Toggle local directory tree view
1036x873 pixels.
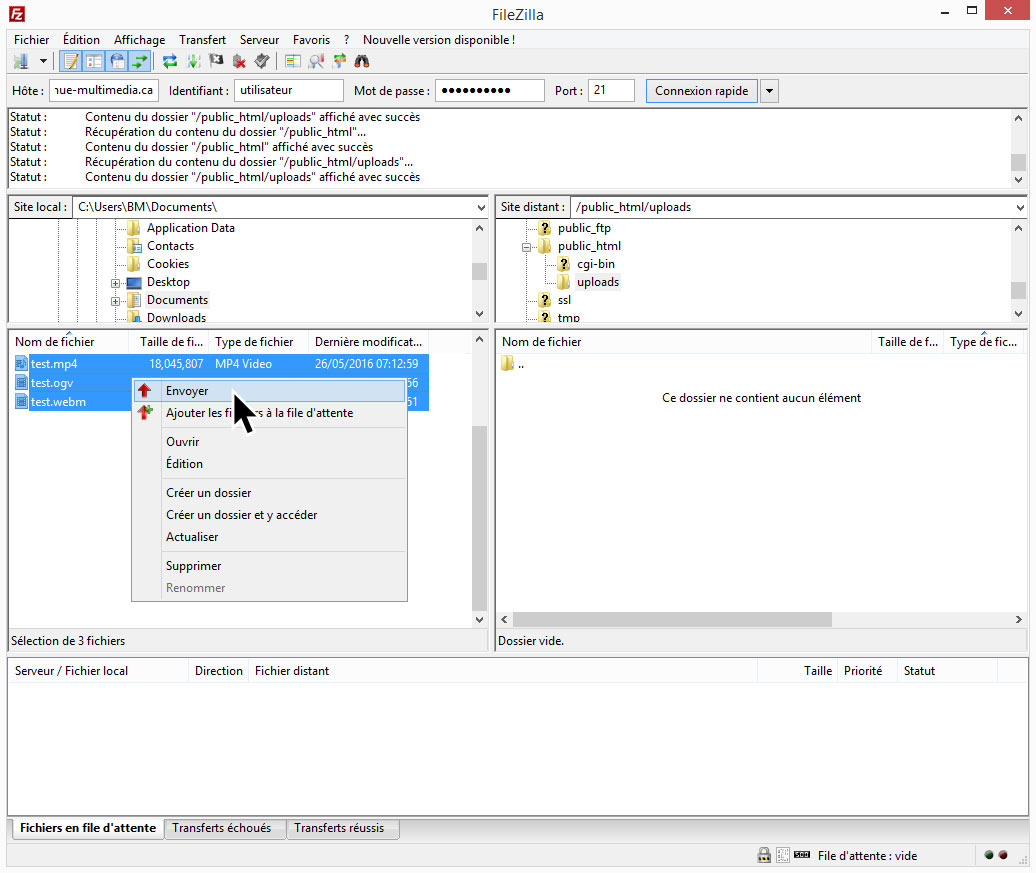94,62
